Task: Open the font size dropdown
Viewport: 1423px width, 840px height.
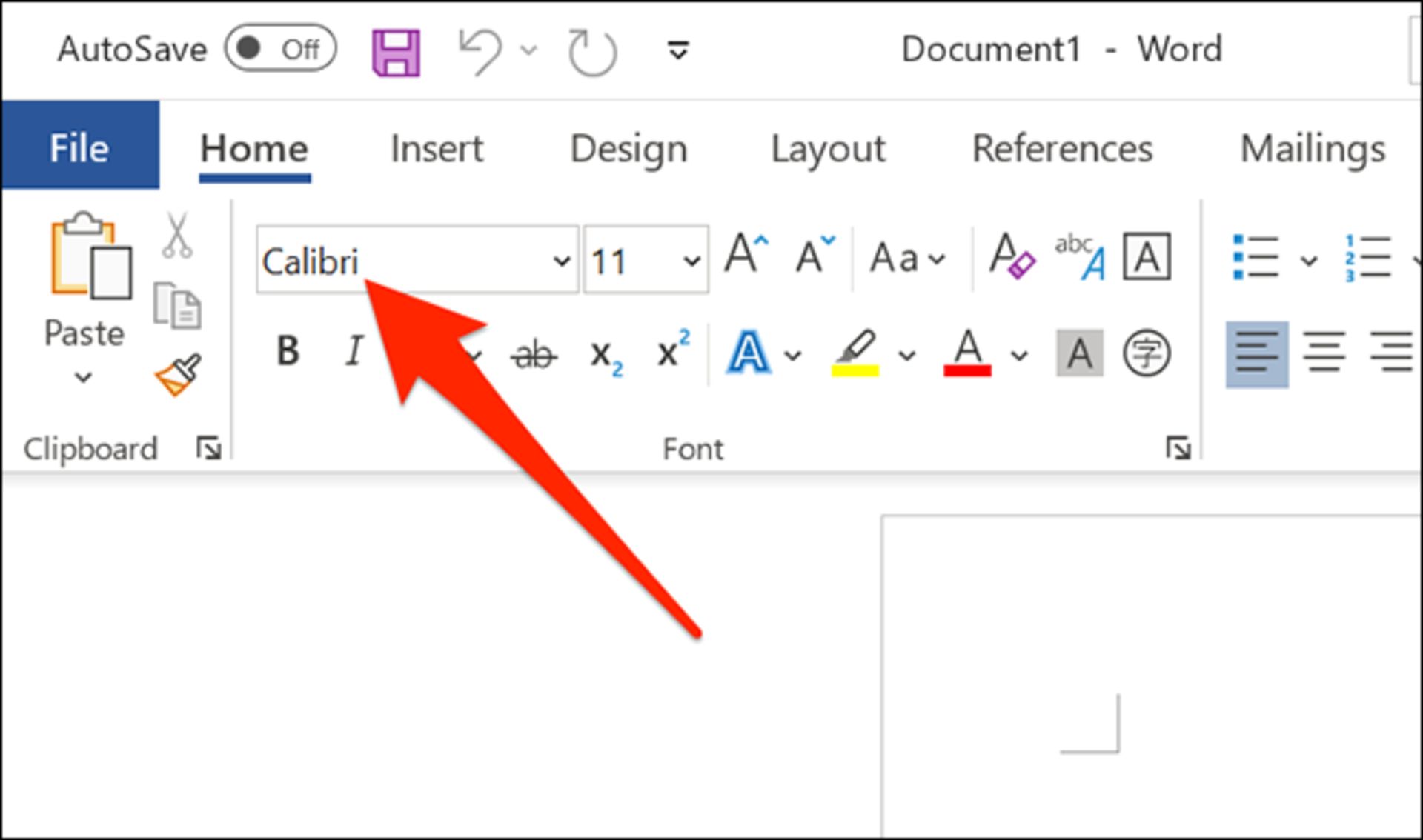Action: click(691, 261)
